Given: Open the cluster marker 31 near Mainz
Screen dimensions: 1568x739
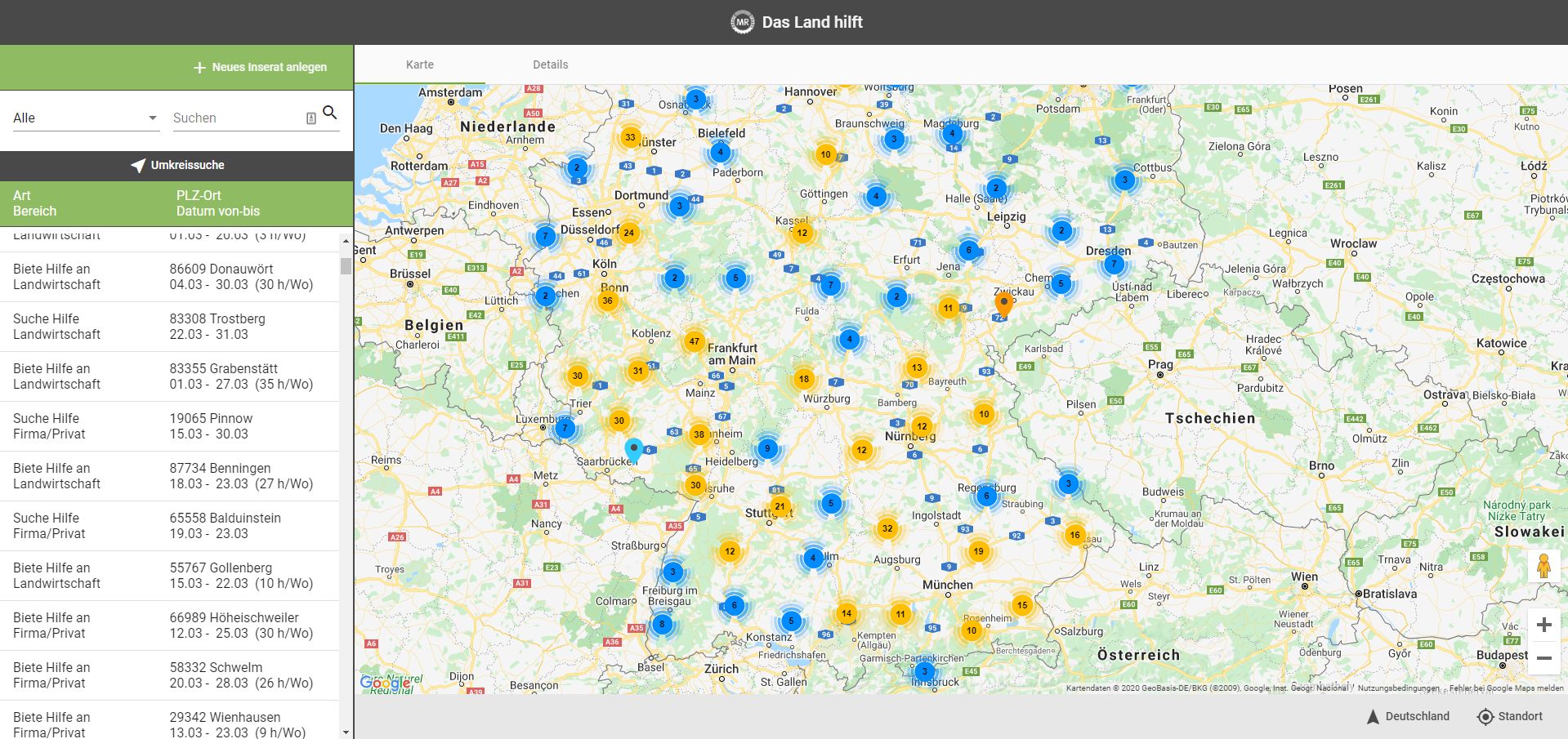Looking at the screenshot, I should 637,371.
